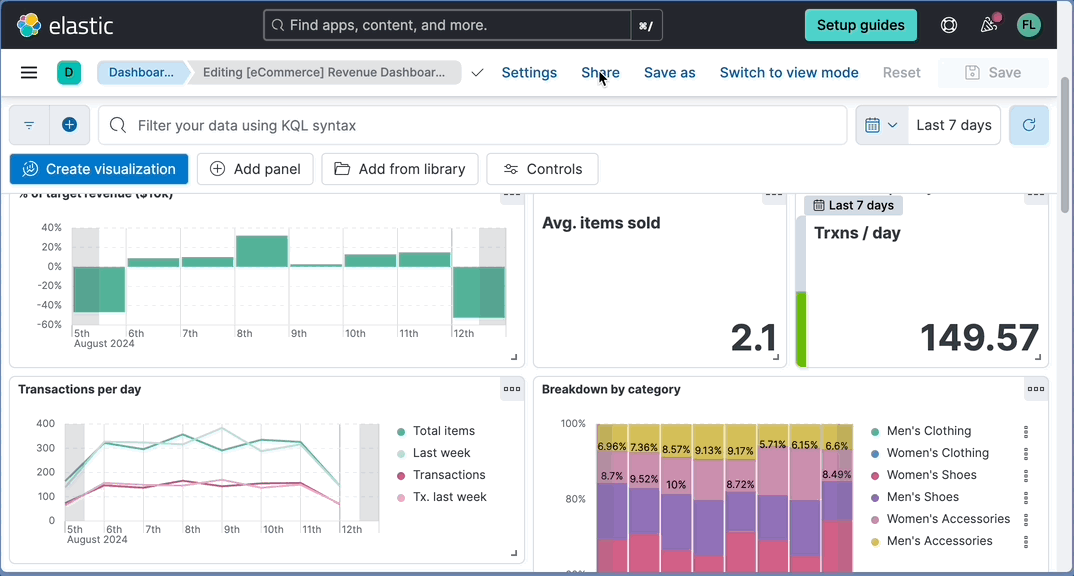The image size is (1074, 576).
Task: Open Women's Accessories legend actions menu
Action: pyautogui.click(x=1025, y=519)
